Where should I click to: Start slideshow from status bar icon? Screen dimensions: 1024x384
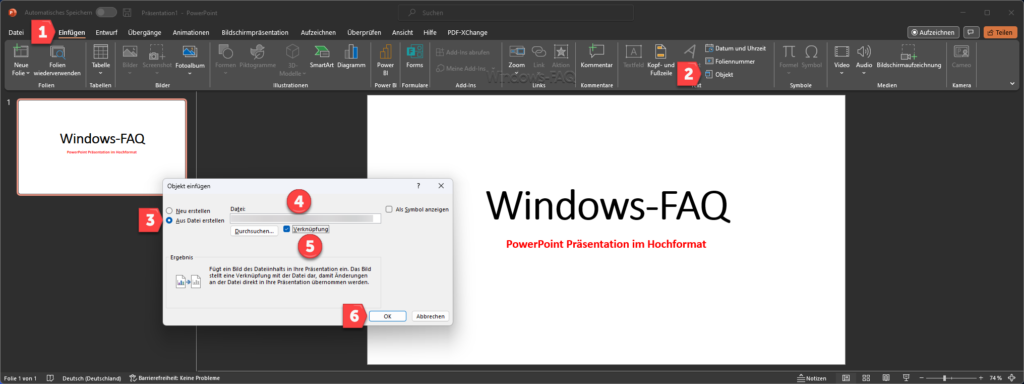coord(906,378)
